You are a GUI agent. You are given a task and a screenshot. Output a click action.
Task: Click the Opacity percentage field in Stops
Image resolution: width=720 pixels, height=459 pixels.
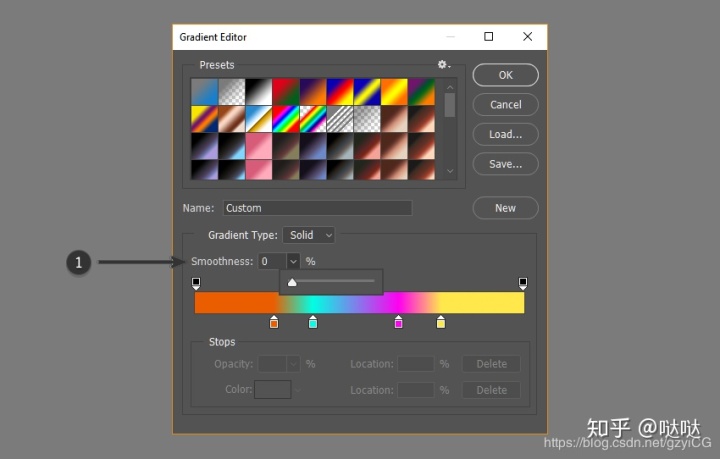pyautogui.click(x=272, y=364)
